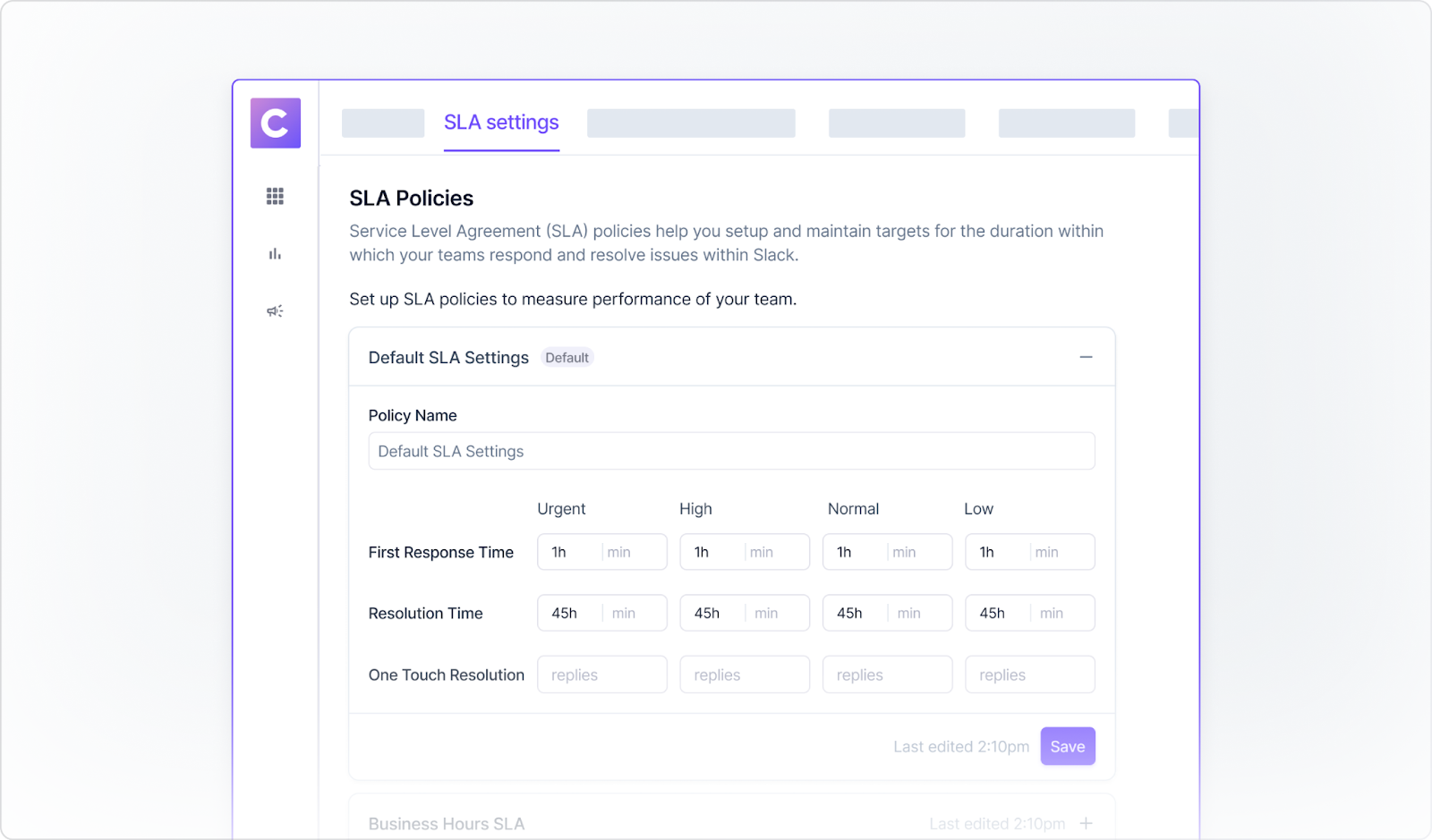Click the High First Response min field

pyautogui.click(x=775, y=552)
